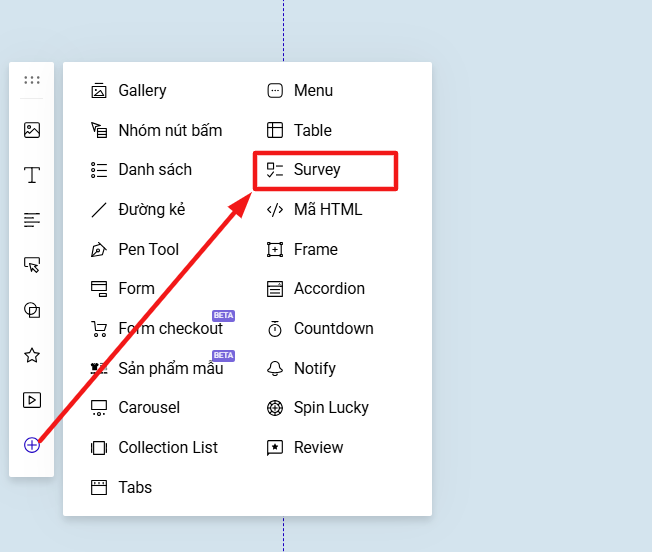Insert a Tabs element

[x=135, y=487]
